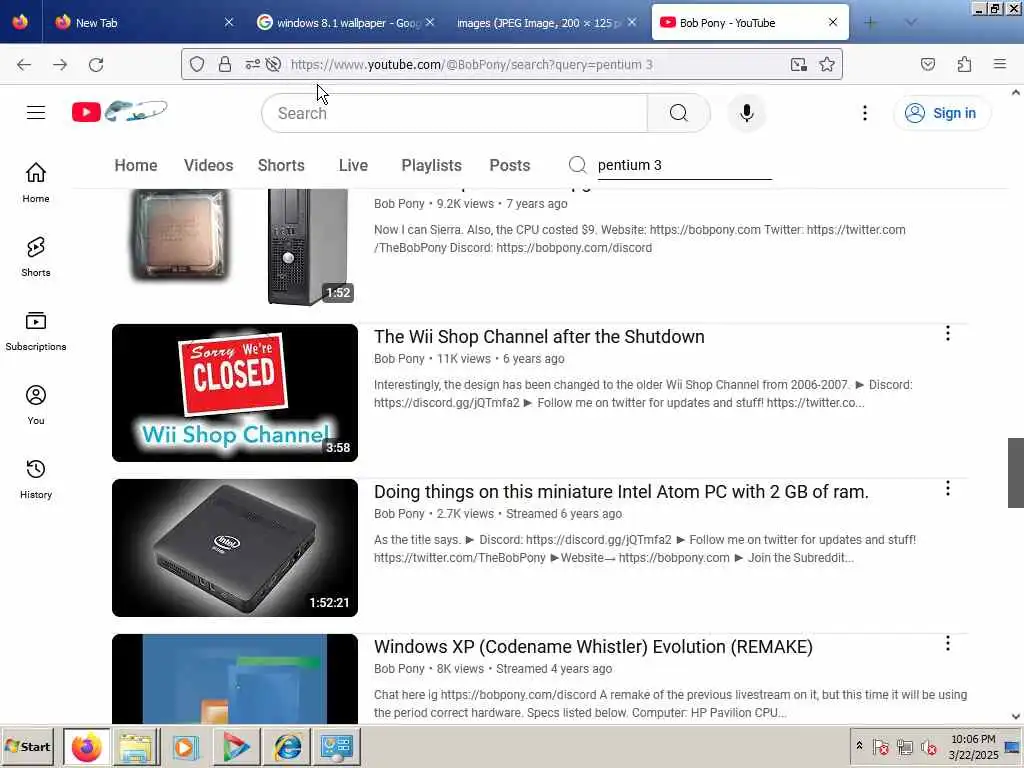Open more options for Intel Atom PC video

[x=948, y=488]
